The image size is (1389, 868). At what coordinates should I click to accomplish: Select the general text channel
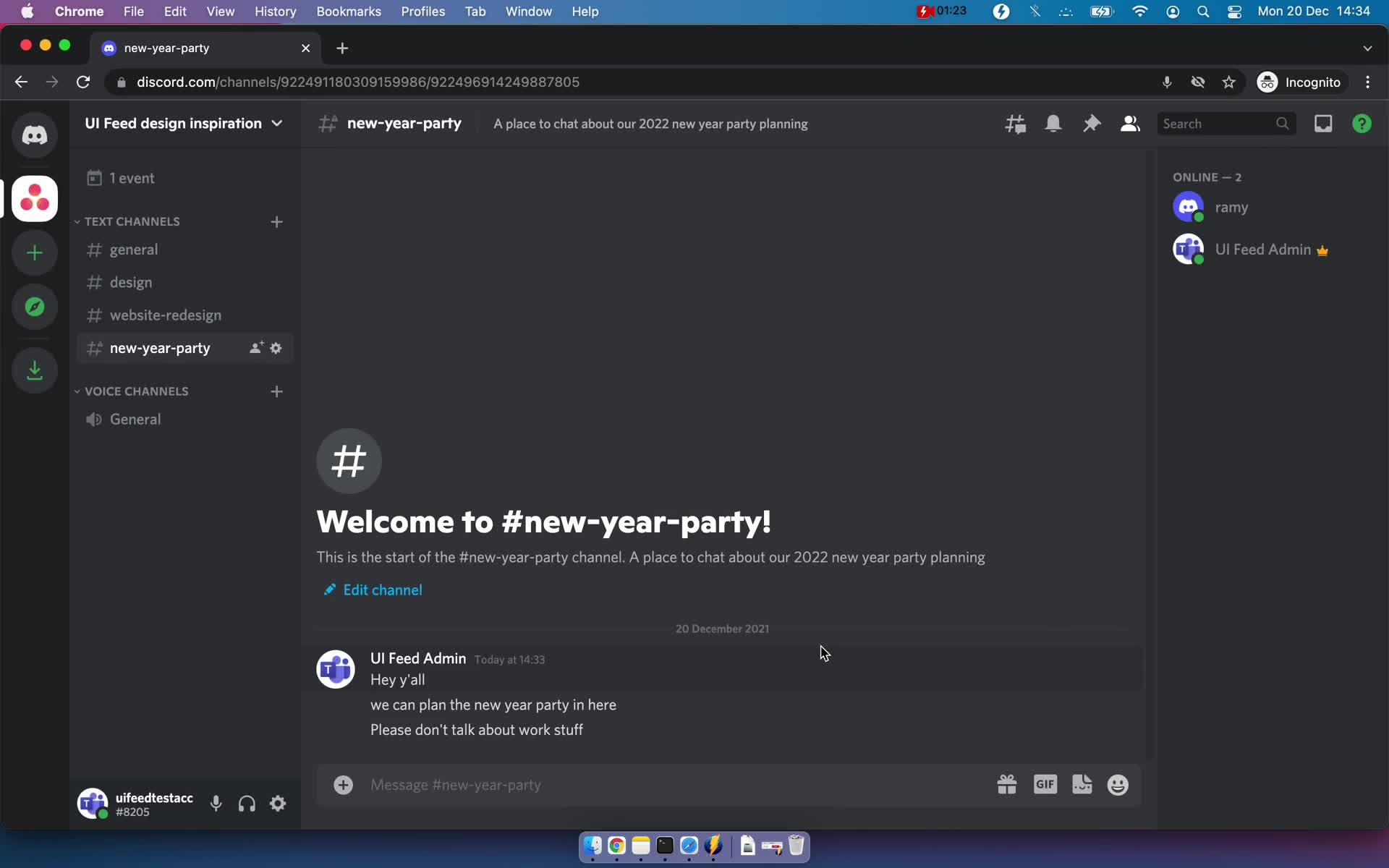coord(133,249)
